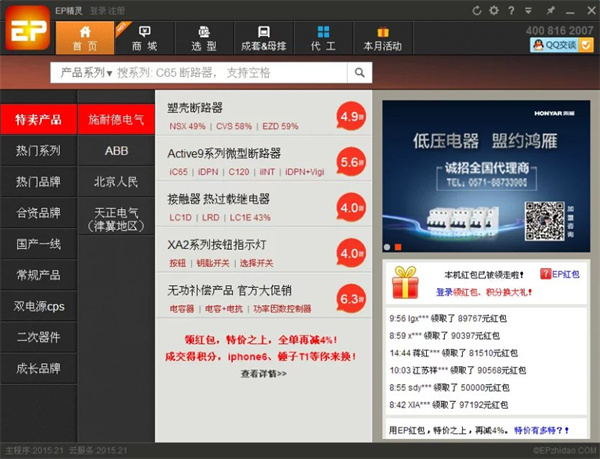Open Active9系列微型断路器 heading
The height and width of the screenshot is (459, 600).
(x=224, y=153)
